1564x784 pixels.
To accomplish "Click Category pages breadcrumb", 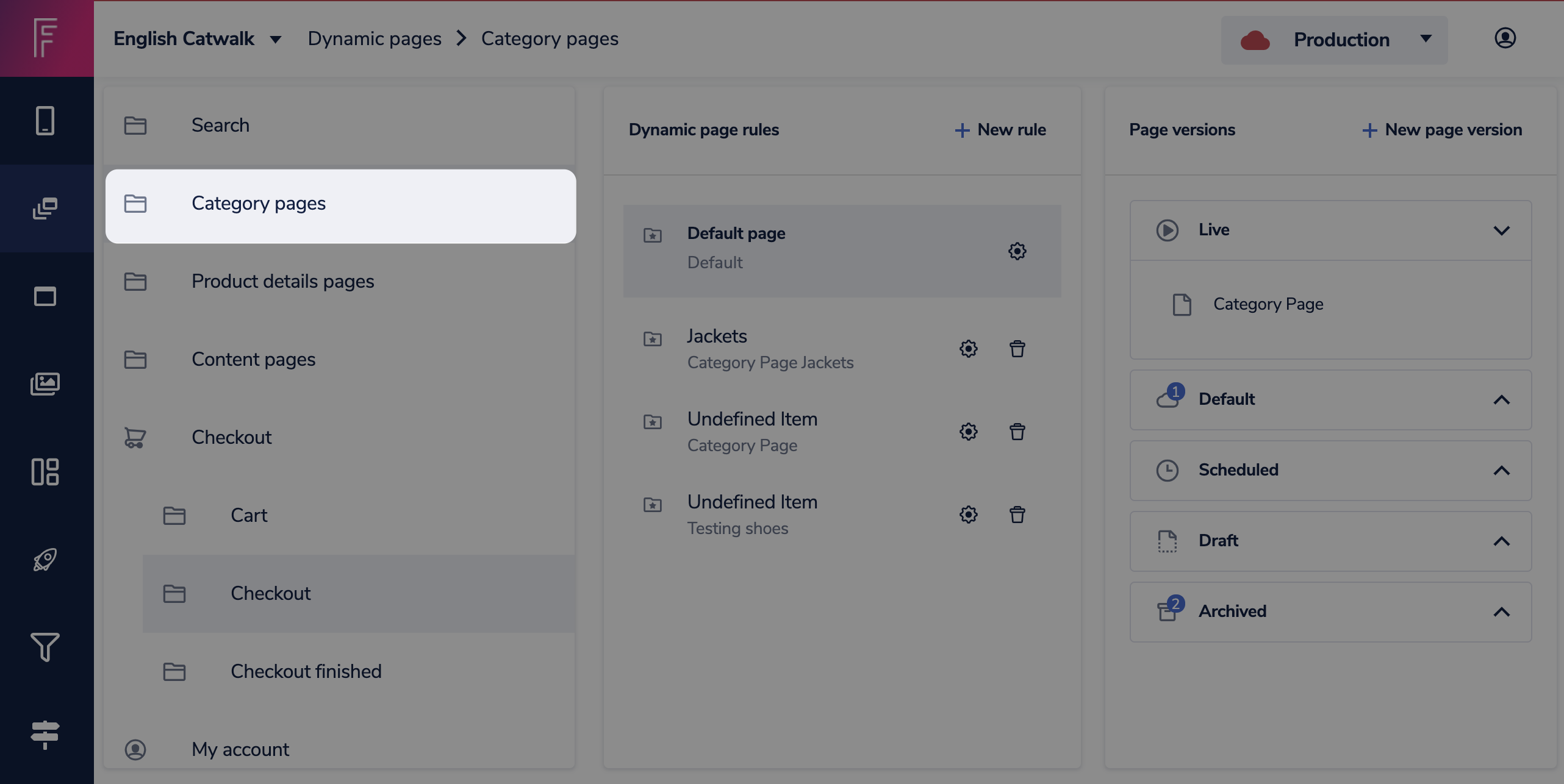I will click(550, 38).
